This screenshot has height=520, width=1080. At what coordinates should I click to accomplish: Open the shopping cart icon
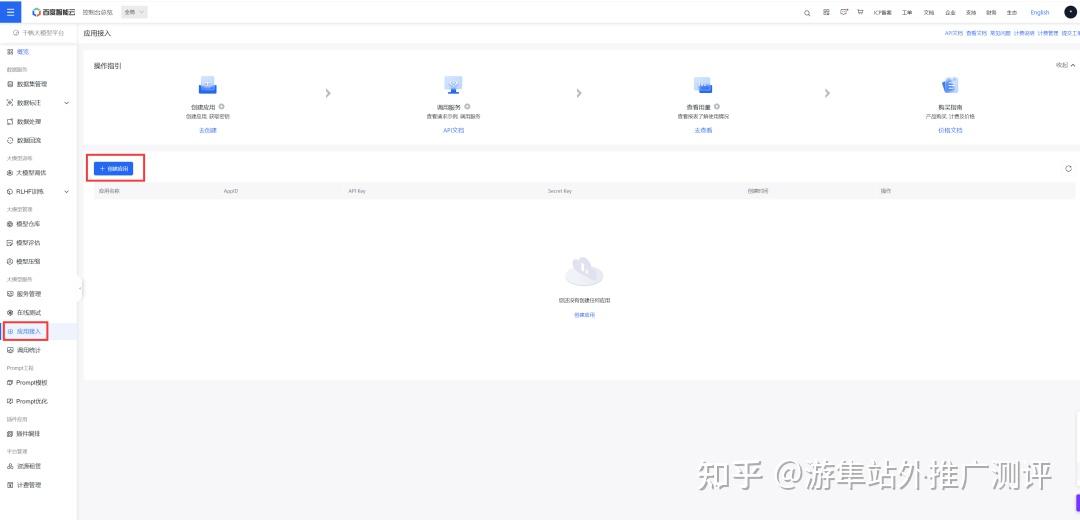pos(860,12)
